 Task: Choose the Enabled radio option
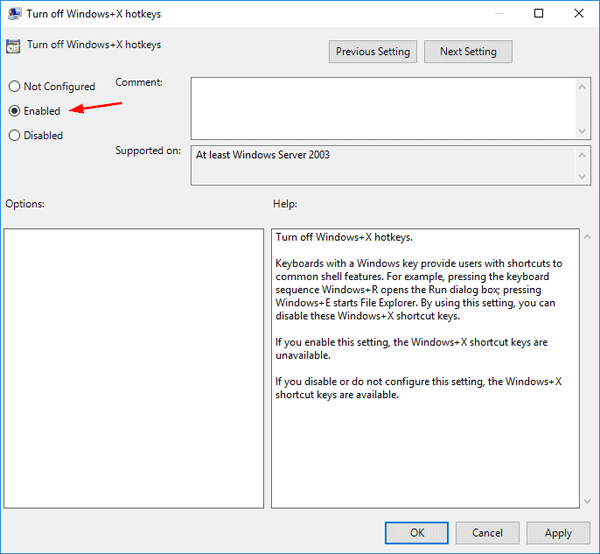[14, 111]
